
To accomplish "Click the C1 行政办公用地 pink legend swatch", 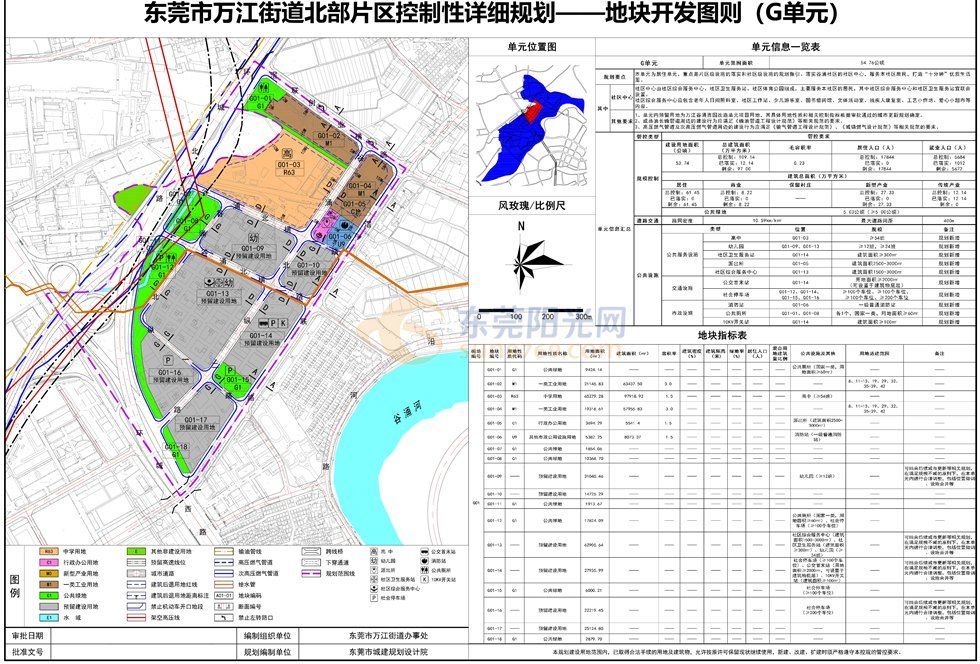I will (x=49, y=563).
